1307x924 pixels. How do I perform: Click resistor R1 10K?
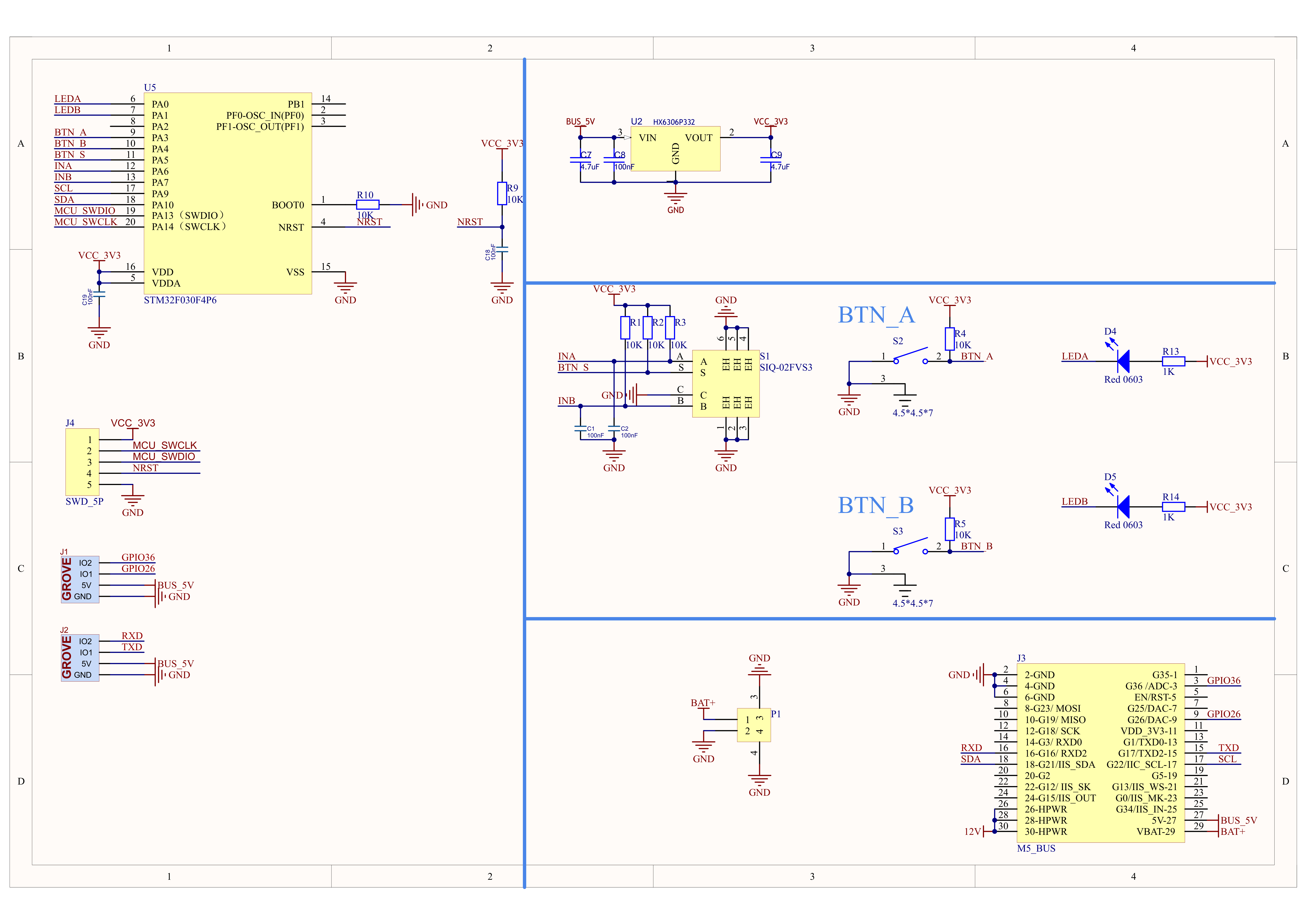click(x=625, y=328)
